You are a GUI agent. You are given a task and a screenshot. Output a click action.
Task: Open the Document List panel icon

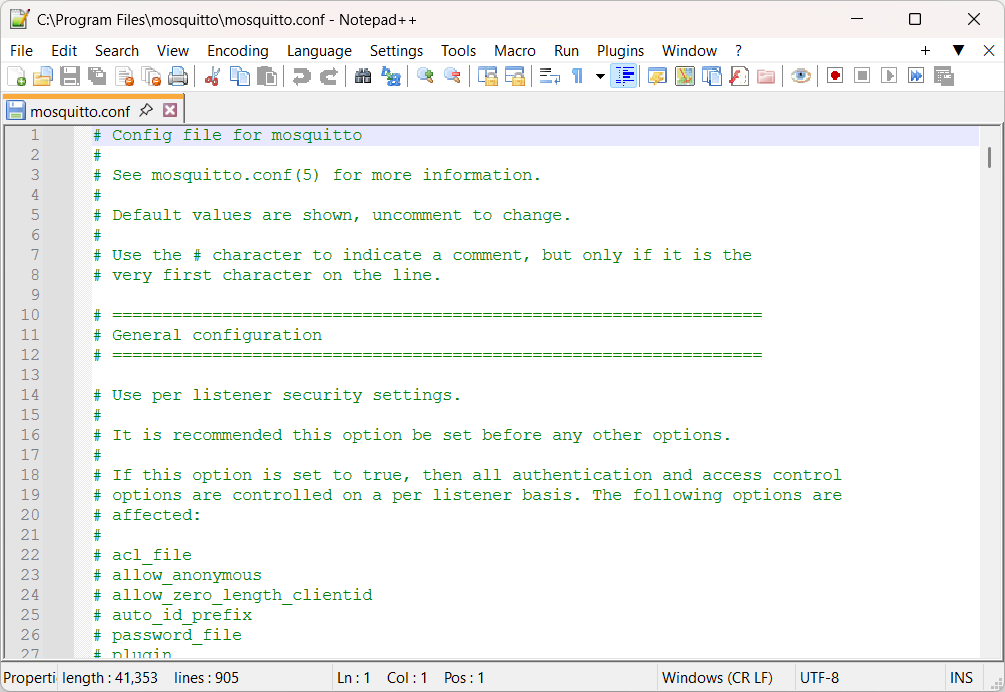(711, 76)
